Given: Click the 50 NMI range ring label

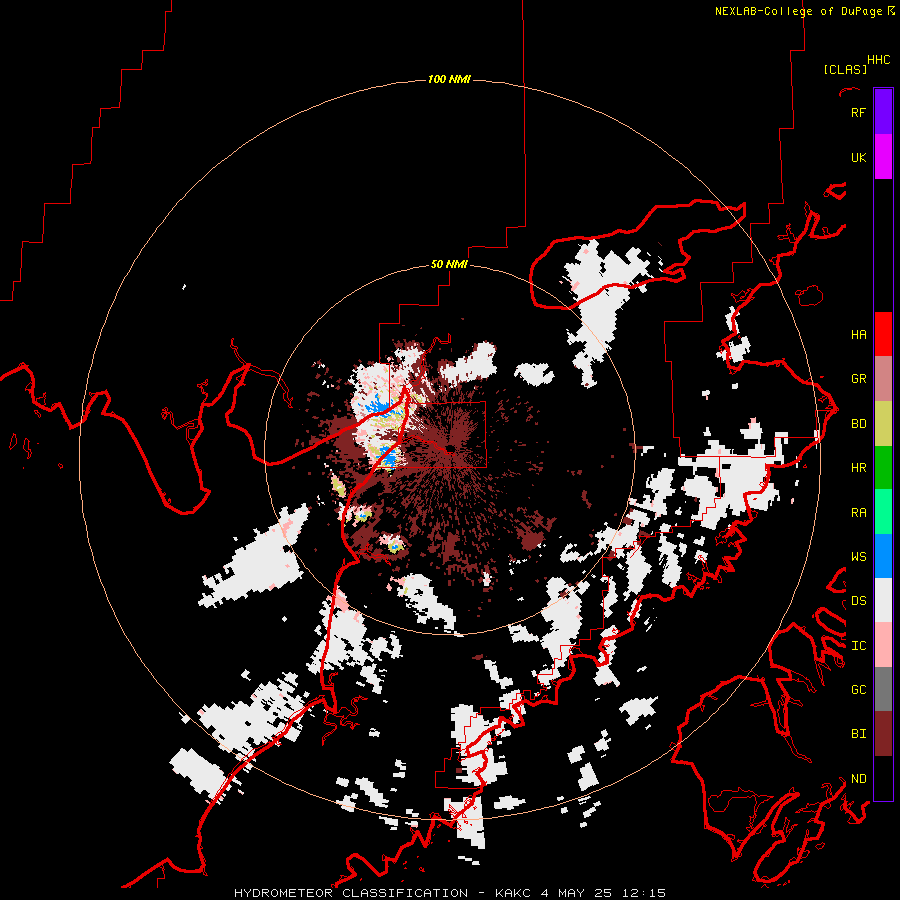Looking at the screenshot, I should pyautogui.click(x=449, y=265).
